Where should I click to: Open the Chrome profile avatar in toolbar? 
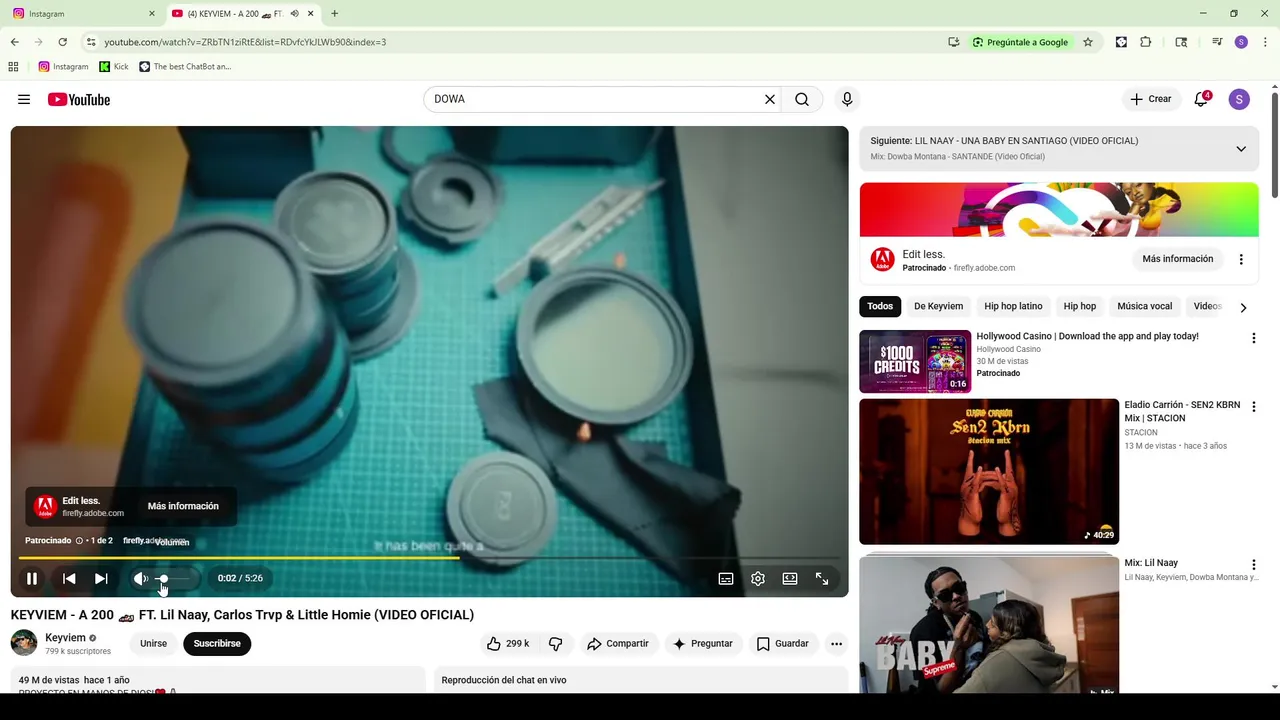(1241, 42)
